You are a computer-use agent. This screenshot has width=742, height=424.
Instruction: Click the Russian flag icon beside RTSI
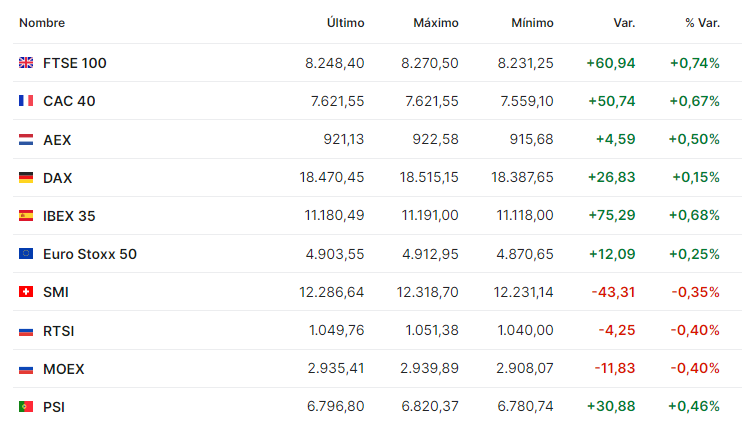point(26,331)
